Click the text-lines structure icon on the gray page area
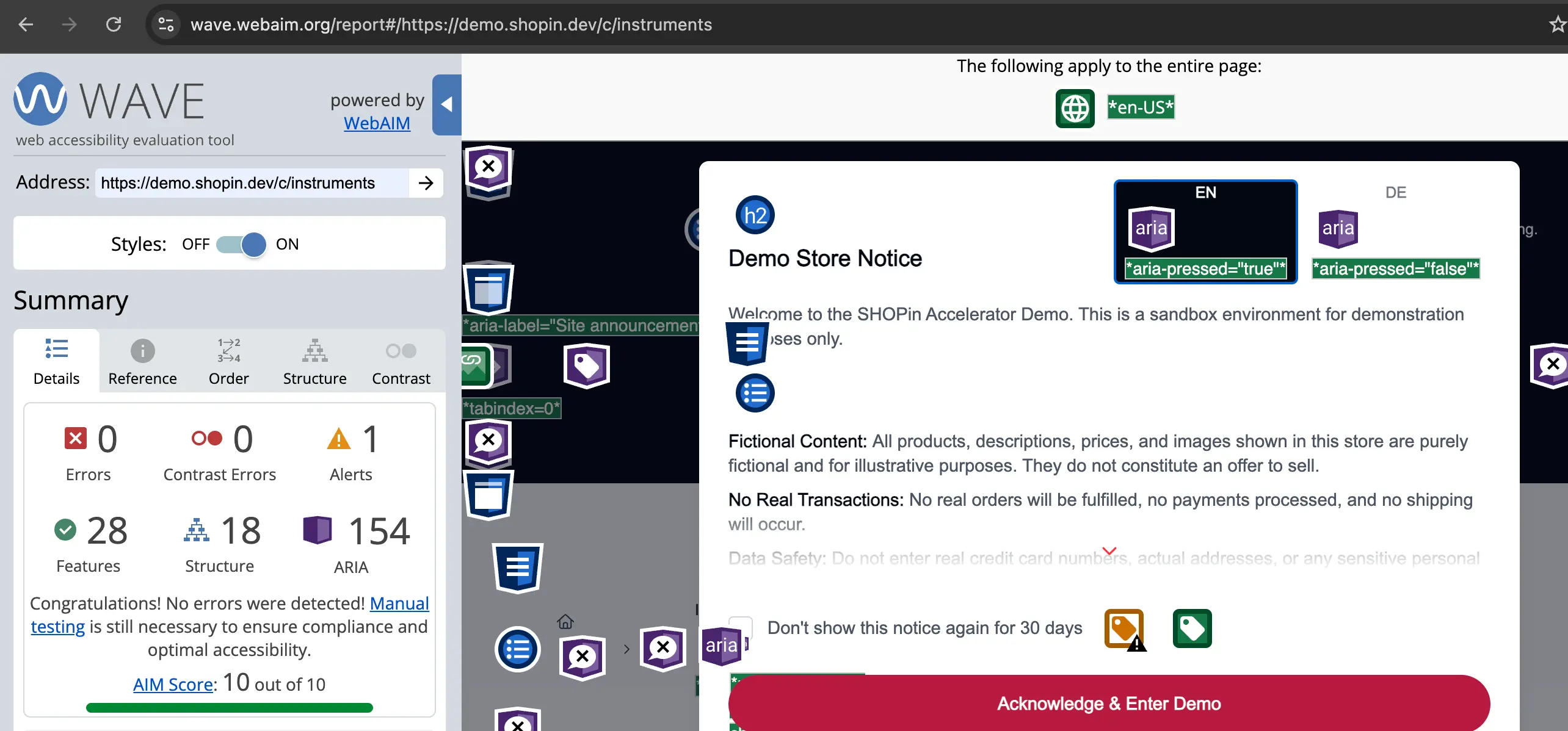The height and width of the screenshot is (731, 1568). [518, 567]
